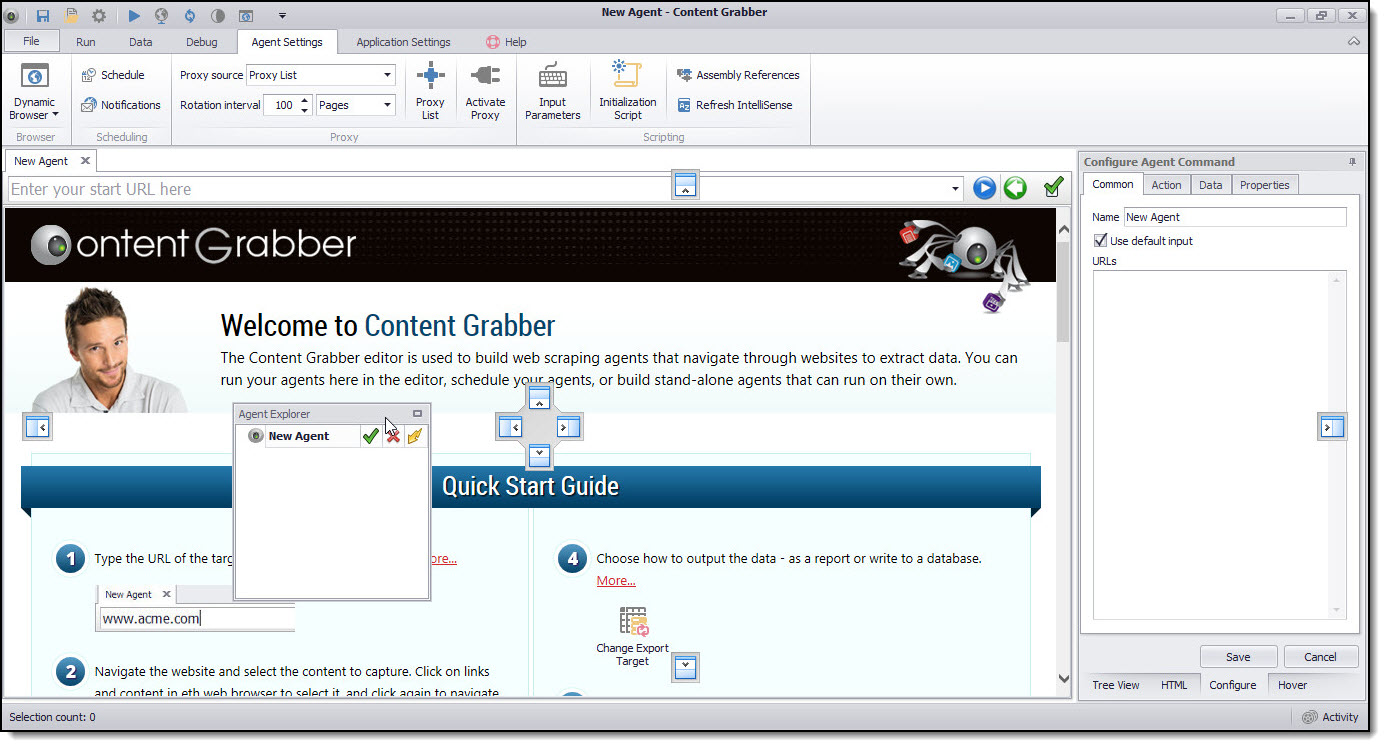The image size is (1385, 747).
Task: Open Input Parameters
Action: (x=552, y=92)
